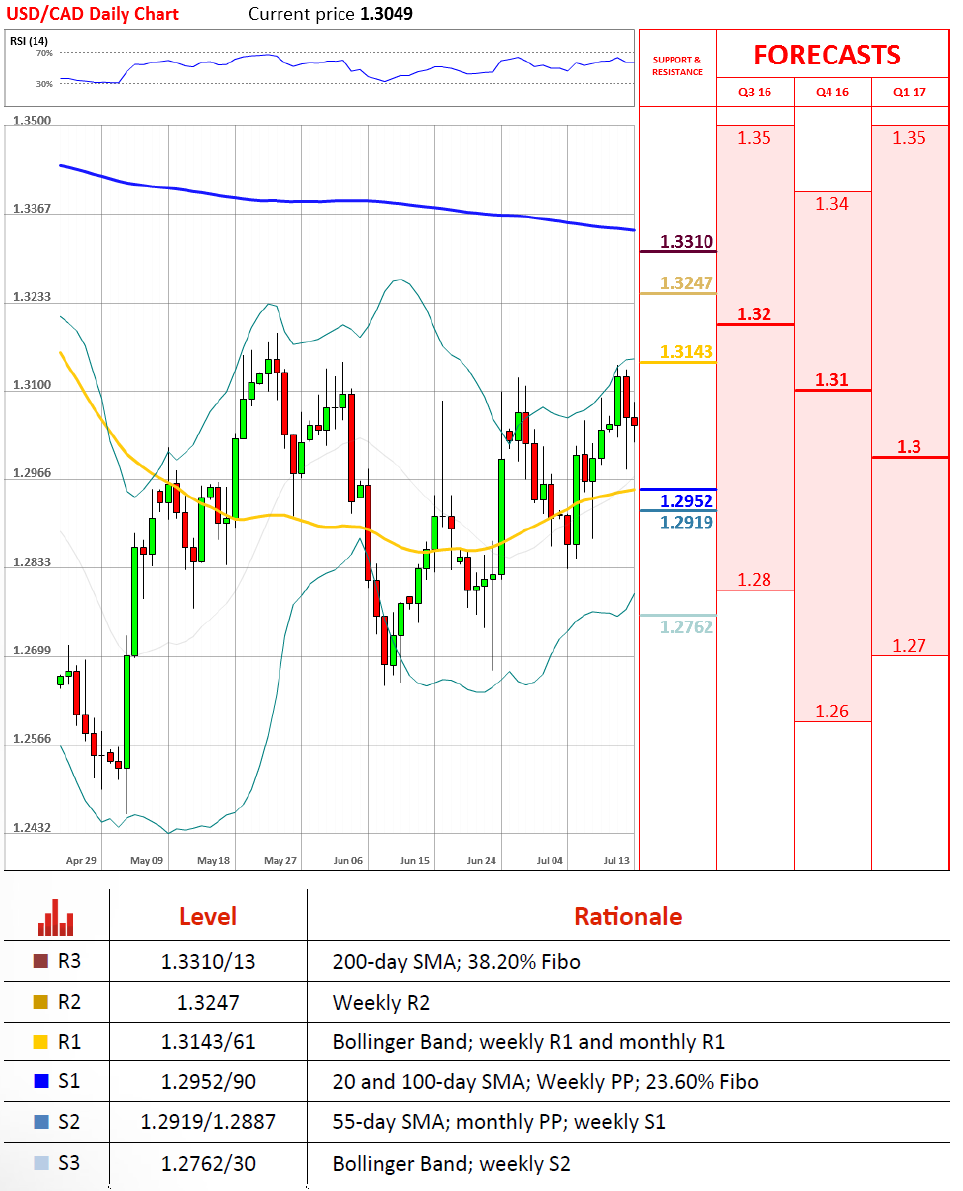
Task: Click the FORECASTS heading
Action: click(826, 54)
